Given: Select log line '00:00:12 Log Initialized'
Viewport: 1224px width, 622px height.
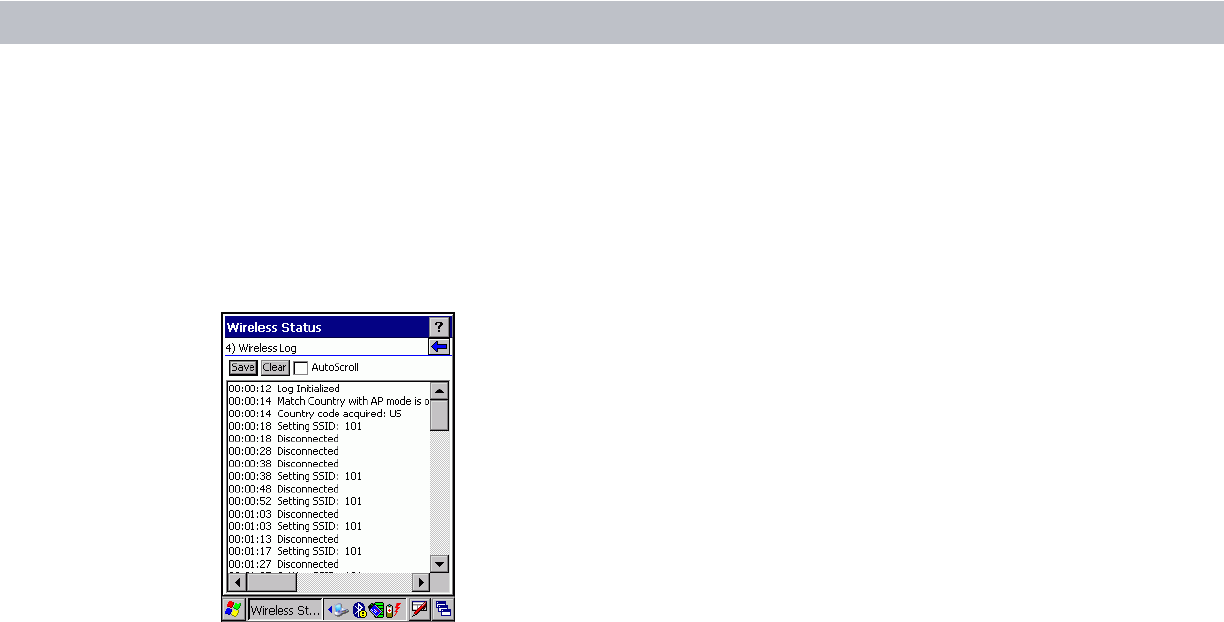Looking at the screenshot, I should (x=284, y=388).
